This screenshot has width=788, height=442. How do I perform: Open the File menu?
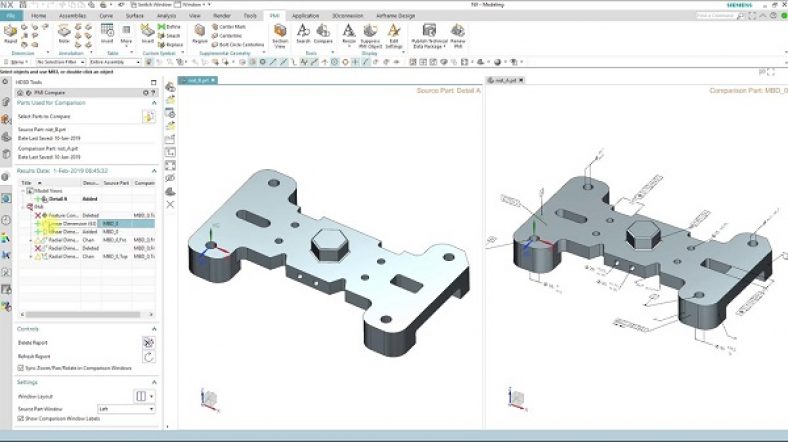pyautogui.click(x=11, y=16)
